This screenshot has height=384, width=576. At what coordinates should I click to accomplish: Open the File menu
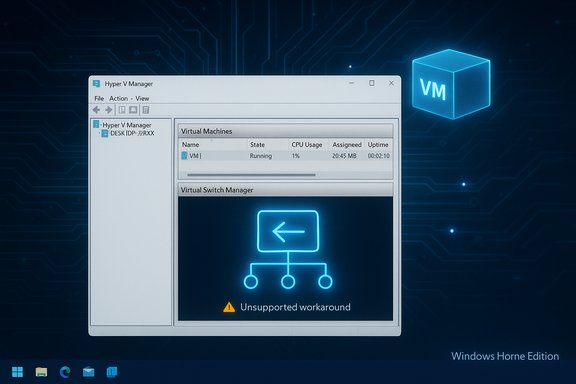pyautogui.click(x=99, y=98)
